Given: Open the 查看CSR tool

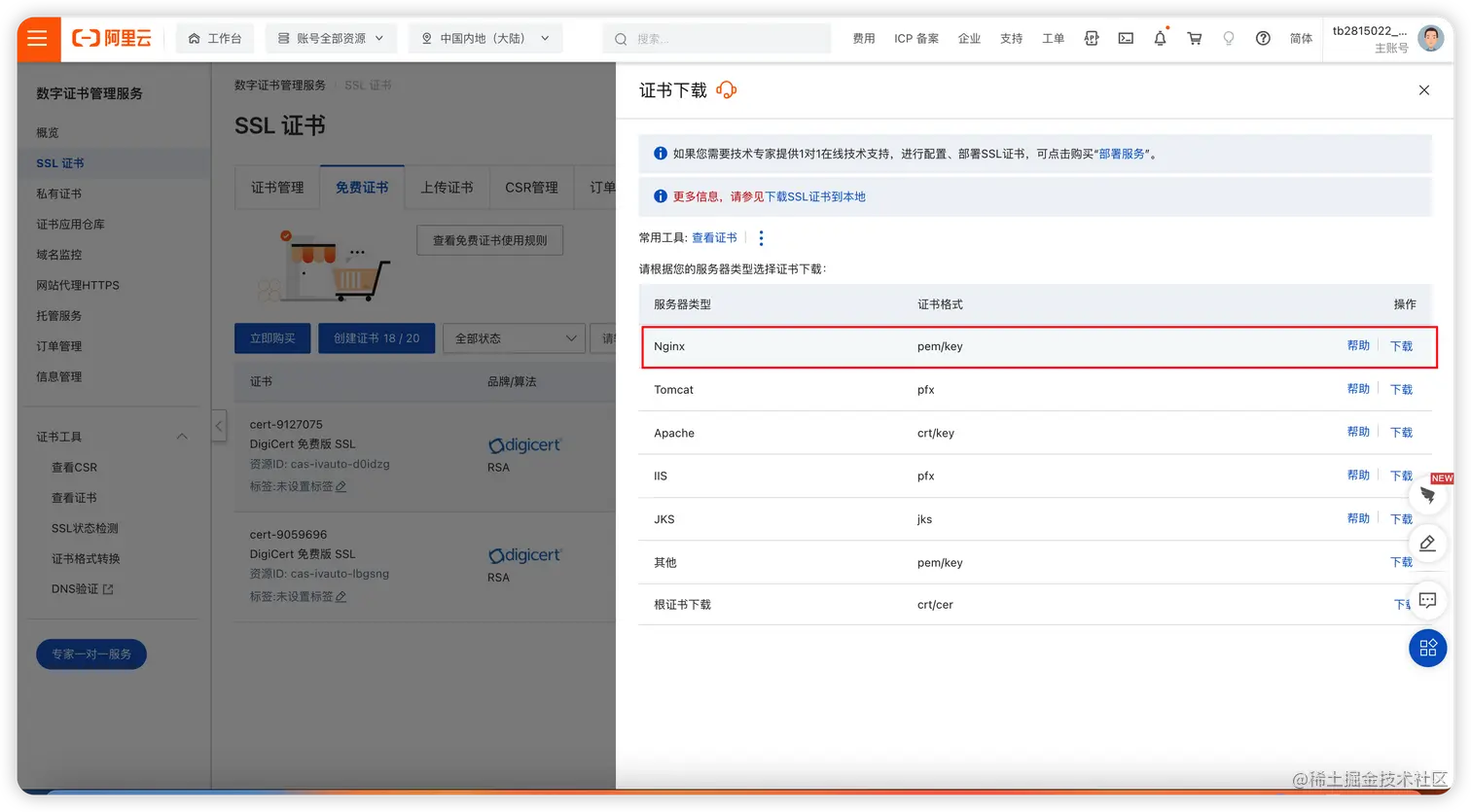Looking at the screenshot, I should pyautogui.click(x=74, y=468).
